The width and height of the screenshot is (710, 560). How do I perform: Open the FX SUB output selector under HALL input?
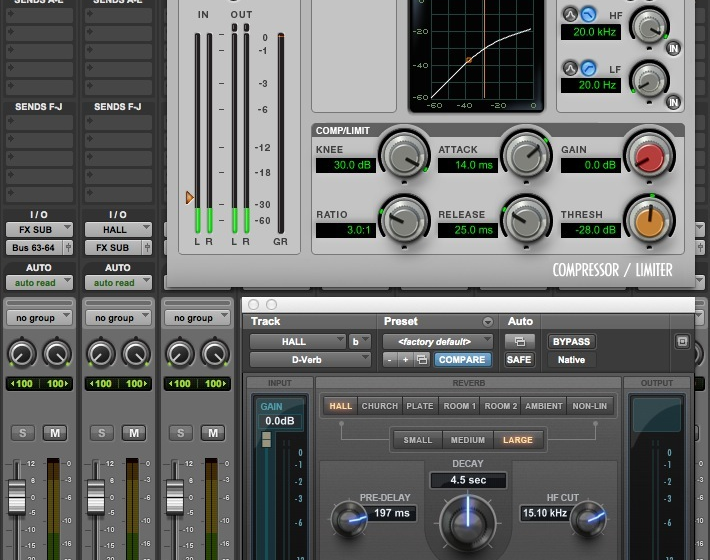tap(114, 248)
